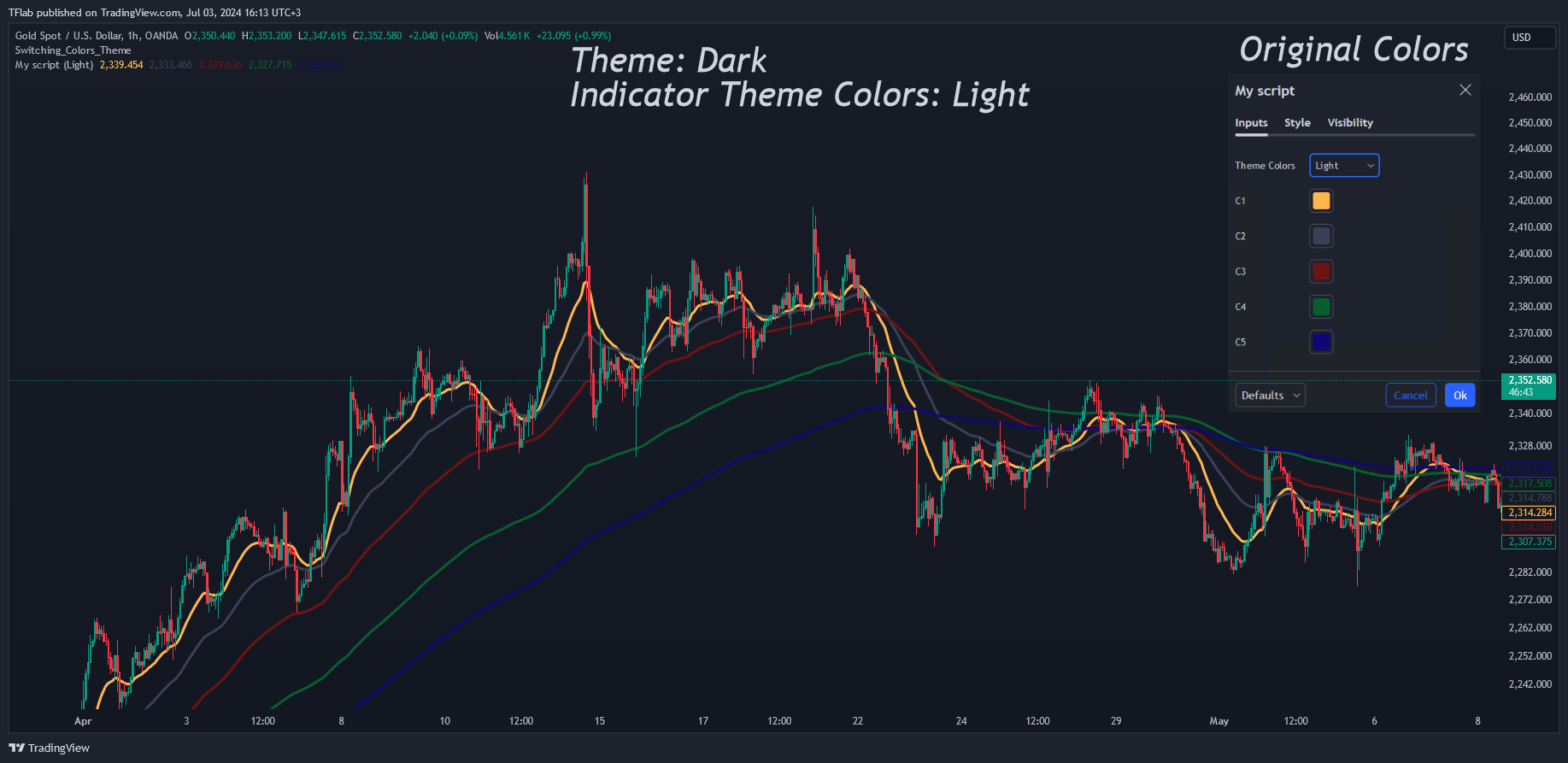Screen dimensions: 1568x763
Task: Click the TFlab published on TradingView.com caption
Action: pyautogui.click(x=155, y=13)
